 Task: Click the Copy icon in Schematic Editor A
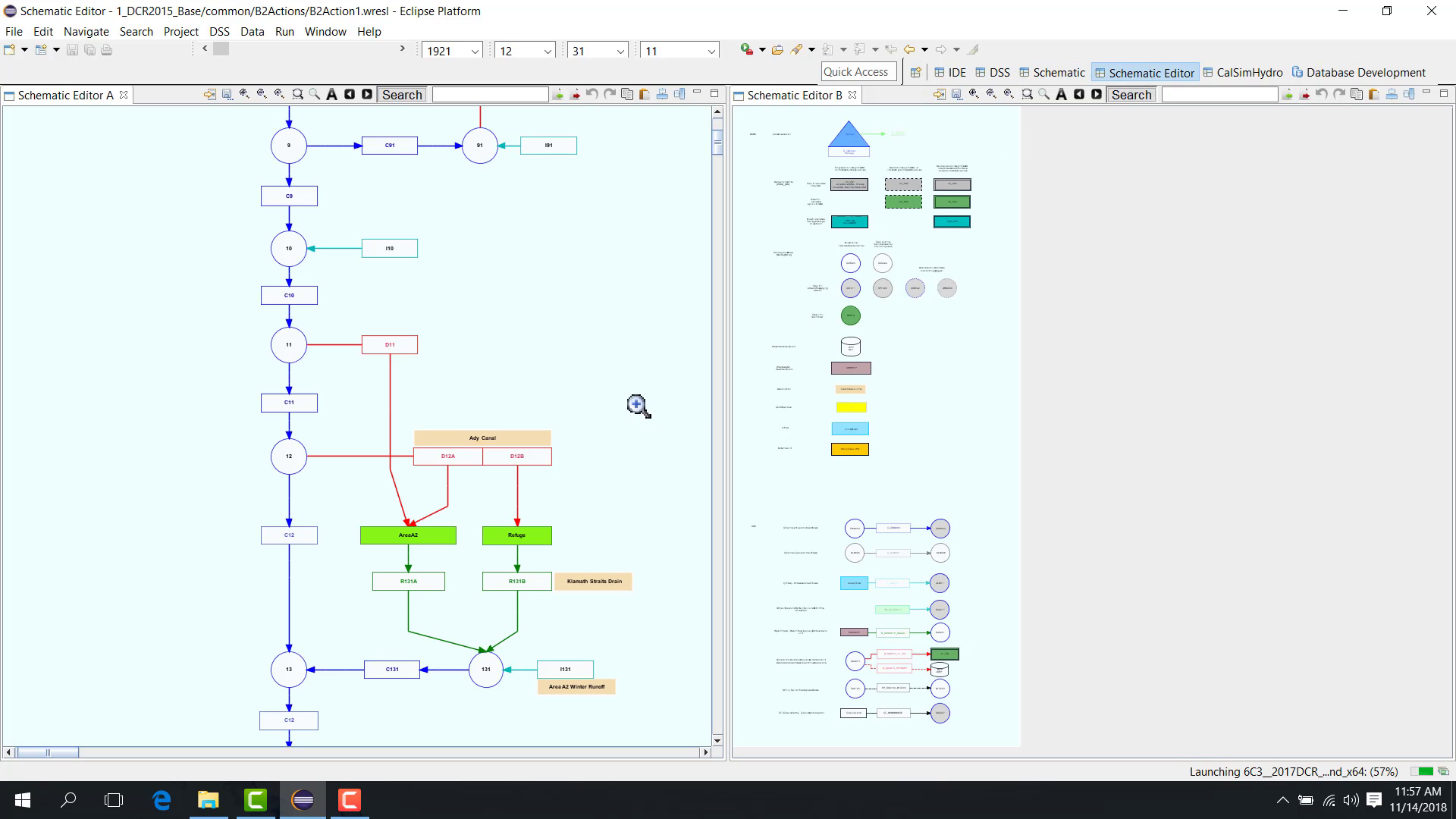point(627,95)
